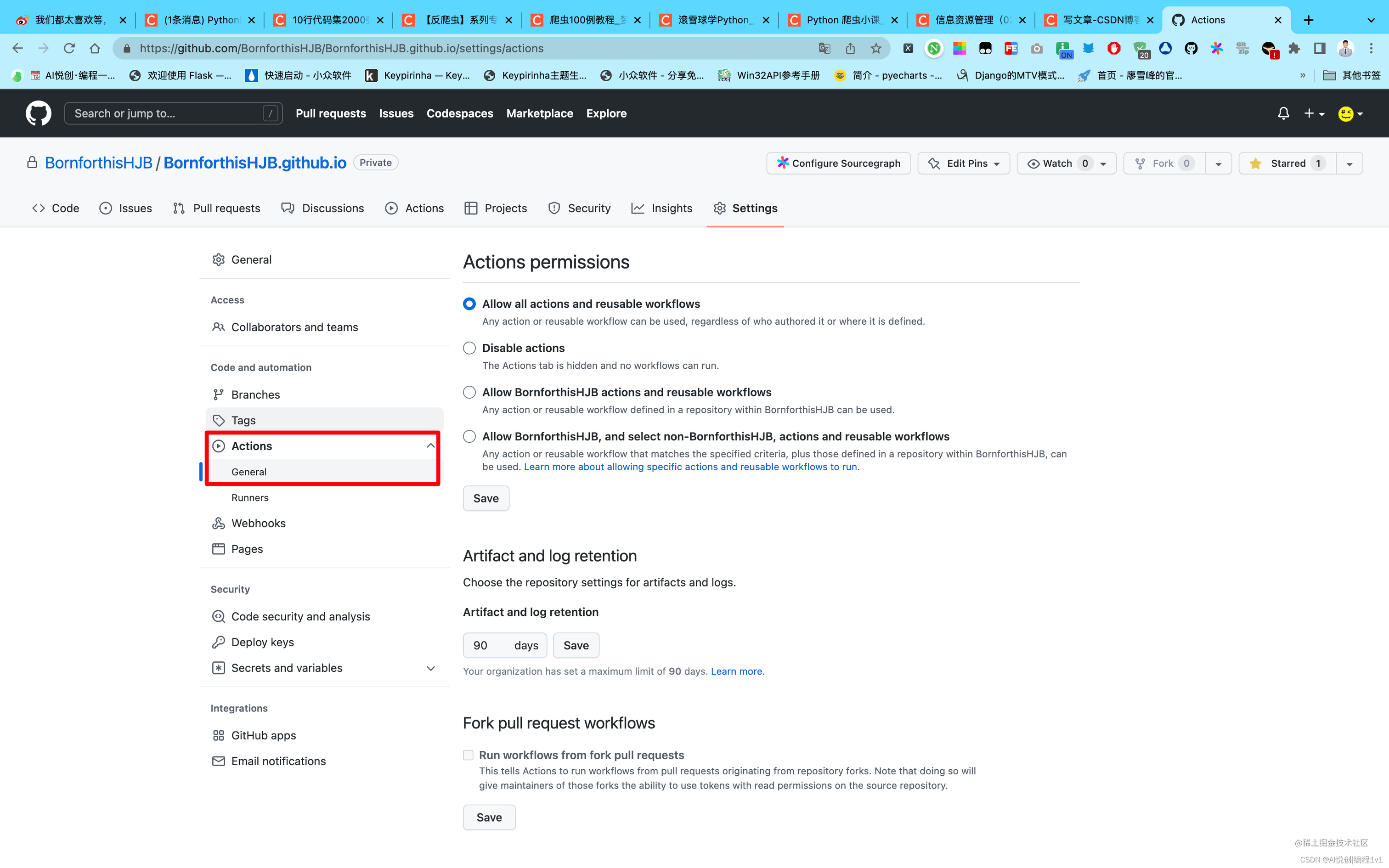Open notifications via the bell icon
The width and height of the screenshot is (1389, 868).
tap(1283, 113)
